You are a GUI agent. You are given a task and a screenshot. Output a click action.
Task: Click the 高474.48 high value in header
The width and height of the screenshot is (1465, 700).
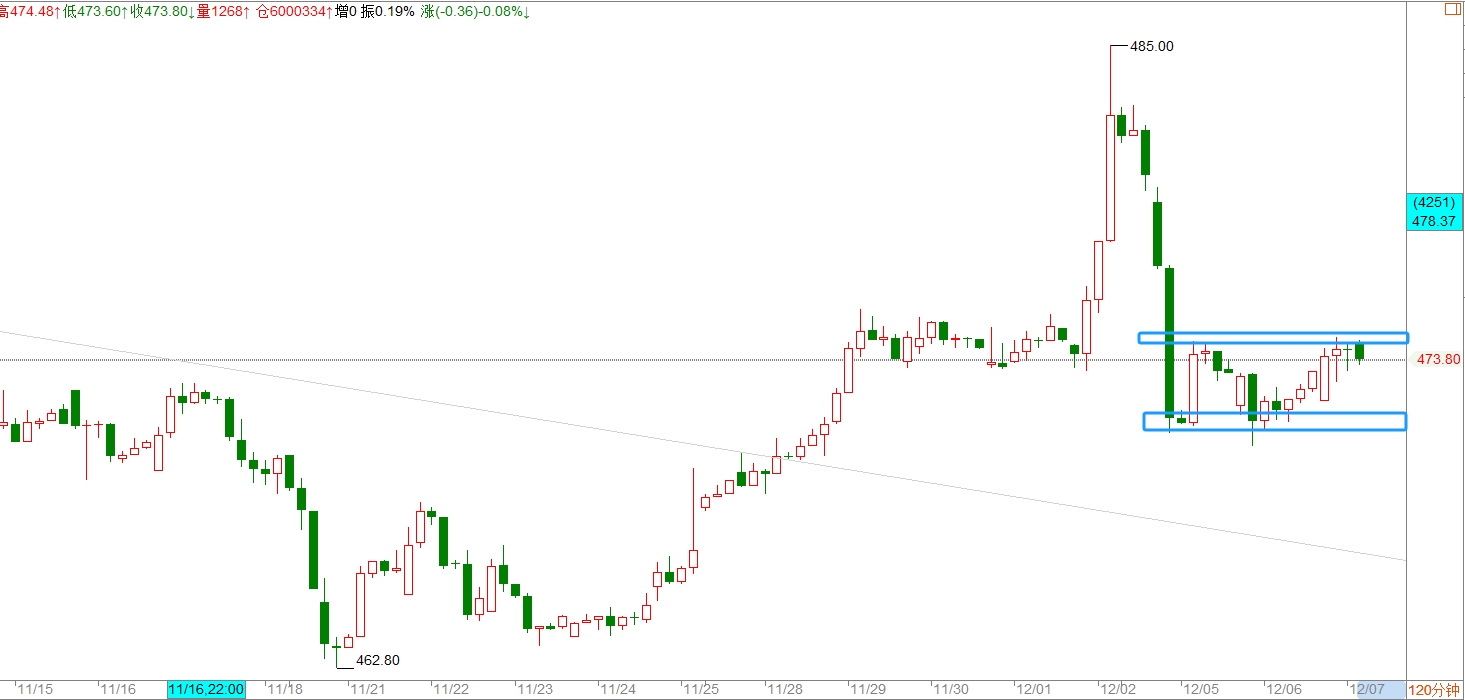click(x=30, y=10)
